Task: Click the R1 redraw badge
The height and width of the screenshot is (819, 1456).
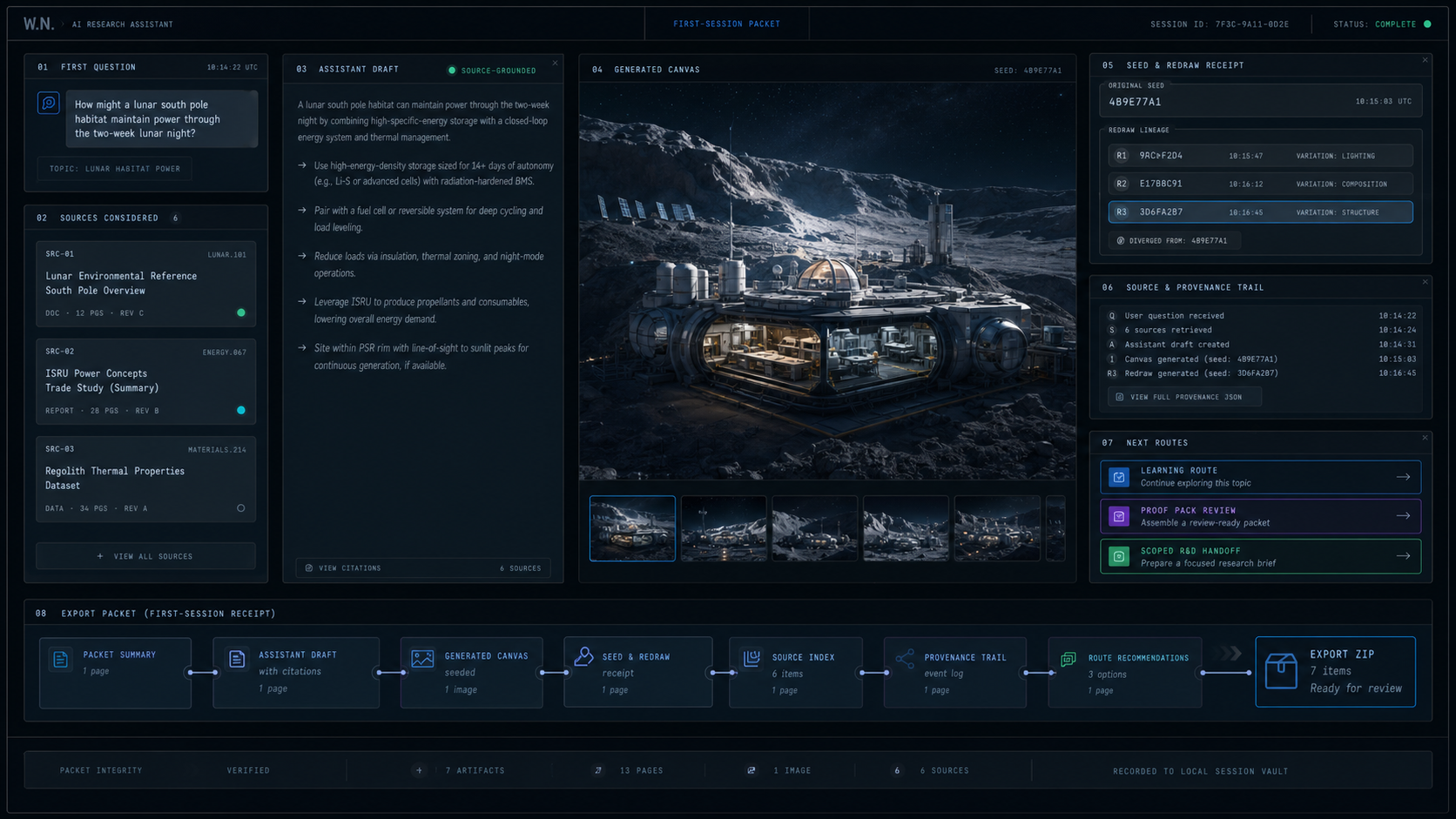Action: coord(1122,156)
